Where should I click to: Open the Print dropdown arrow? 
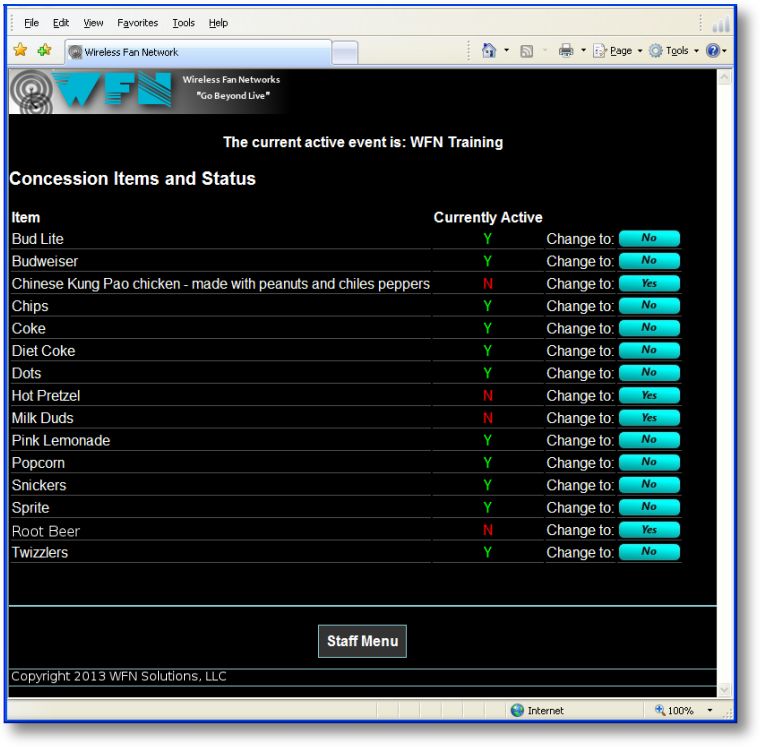coord(583,50)
